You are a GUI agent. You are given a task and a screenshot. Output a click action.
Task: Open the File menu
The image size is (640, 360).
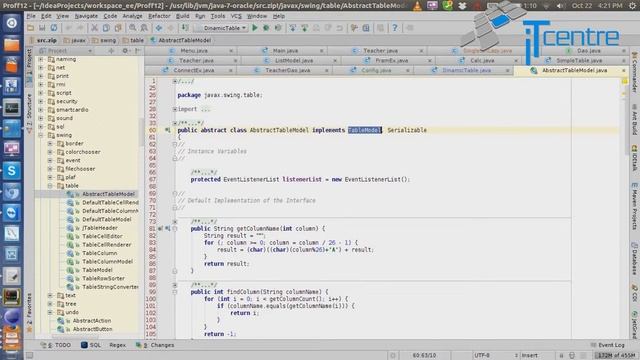pos(31,16)
